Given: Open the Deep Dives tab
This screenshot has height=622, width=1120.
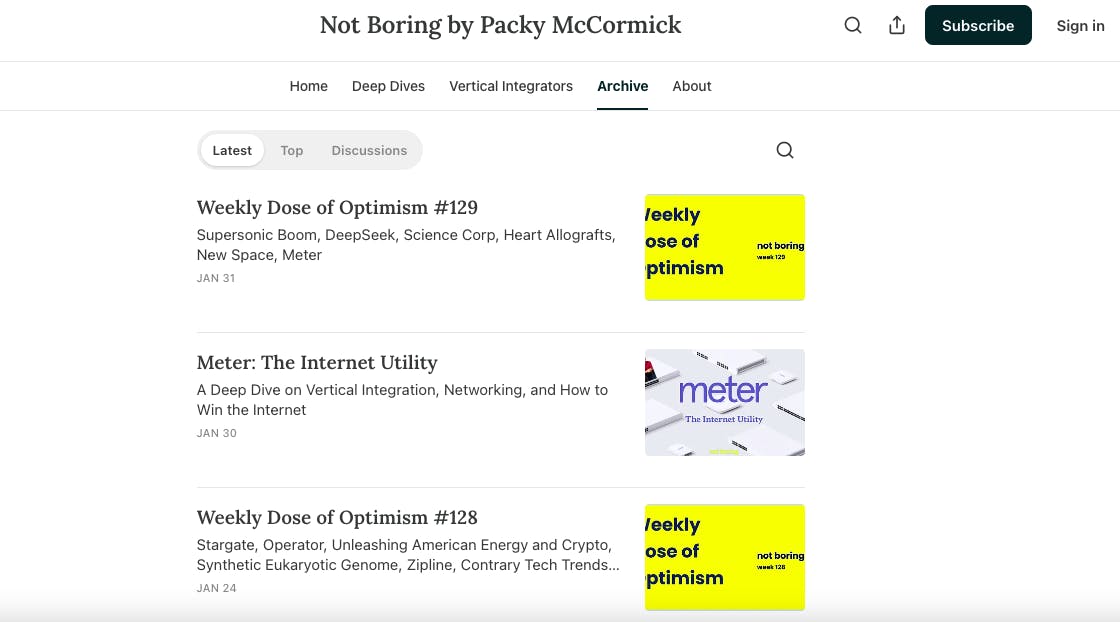Looking at the screenshot, I should point(388,86).
